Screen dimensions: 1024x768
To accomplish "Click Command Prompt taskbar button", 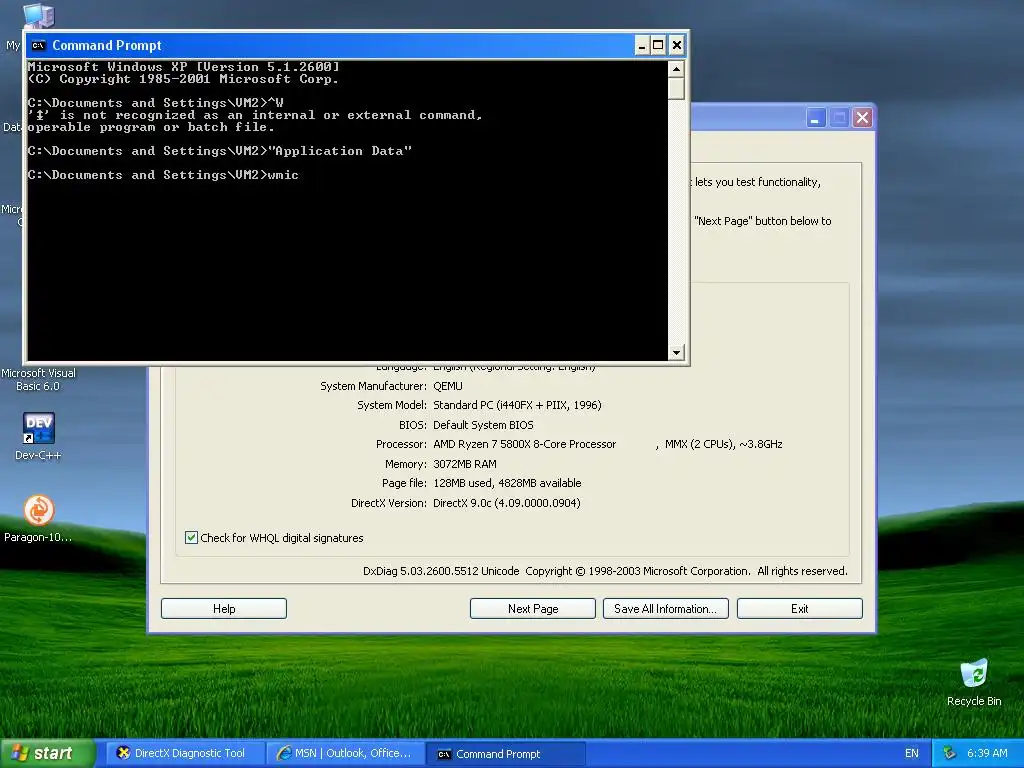I will [505, 754].
